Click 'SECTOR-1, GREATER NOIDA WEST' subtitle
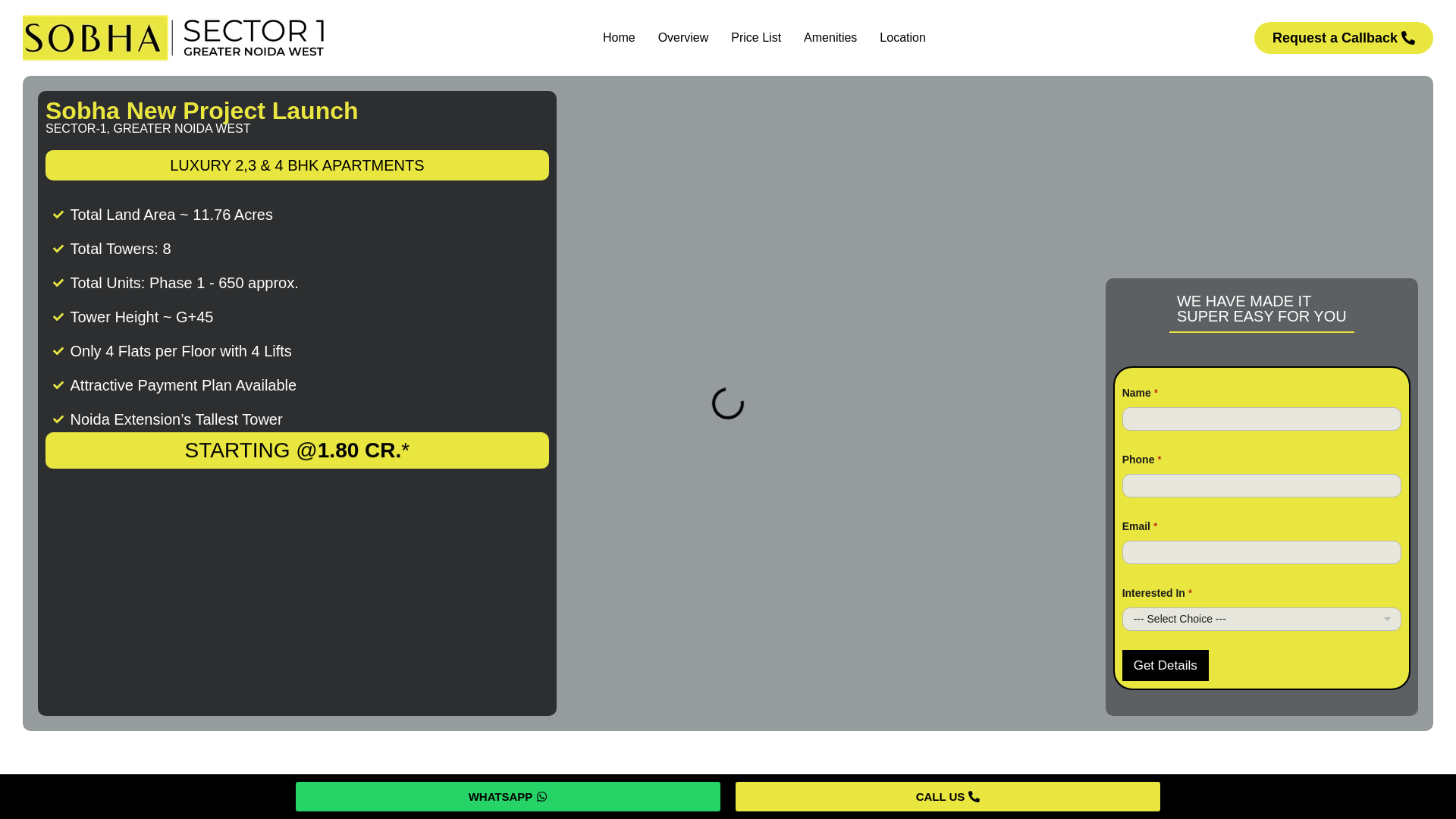Viewport: 1456px width, 819px height. (148, 129)
